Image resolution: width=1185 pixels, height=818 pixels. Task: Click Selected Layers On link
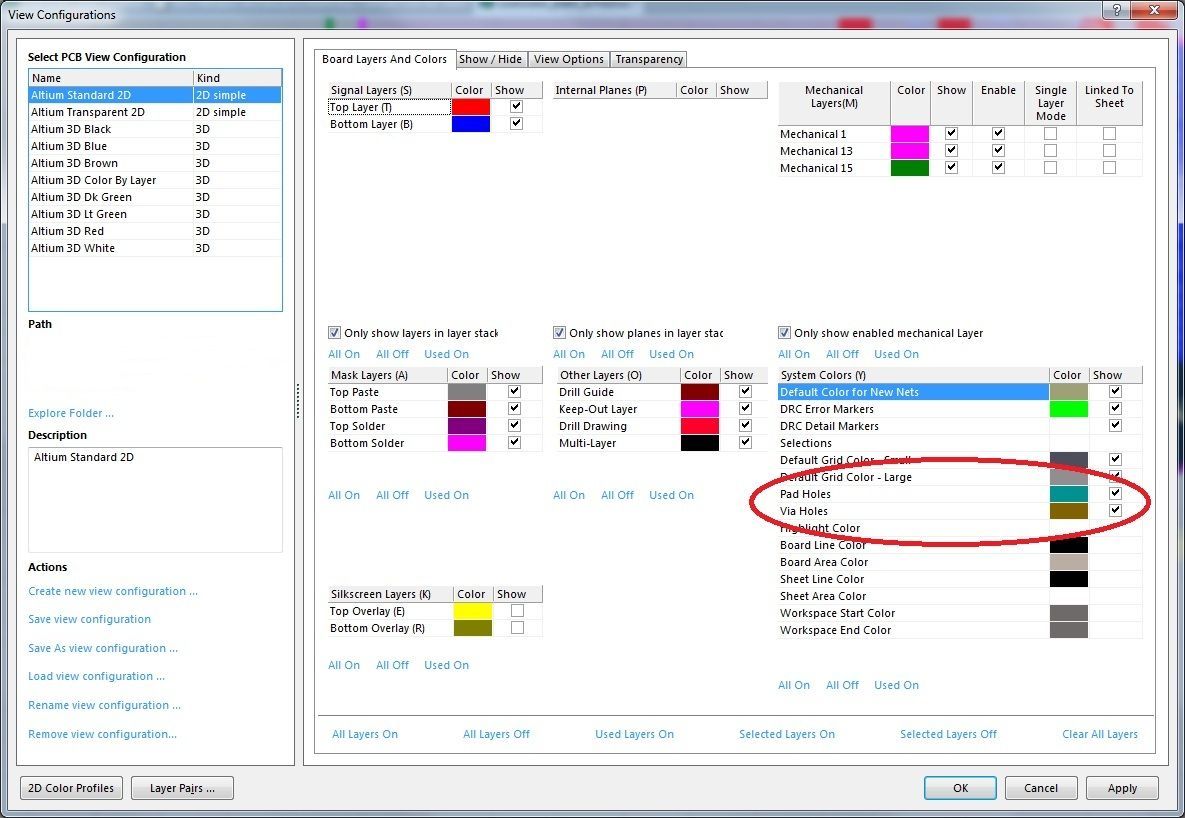coord(787,734)
